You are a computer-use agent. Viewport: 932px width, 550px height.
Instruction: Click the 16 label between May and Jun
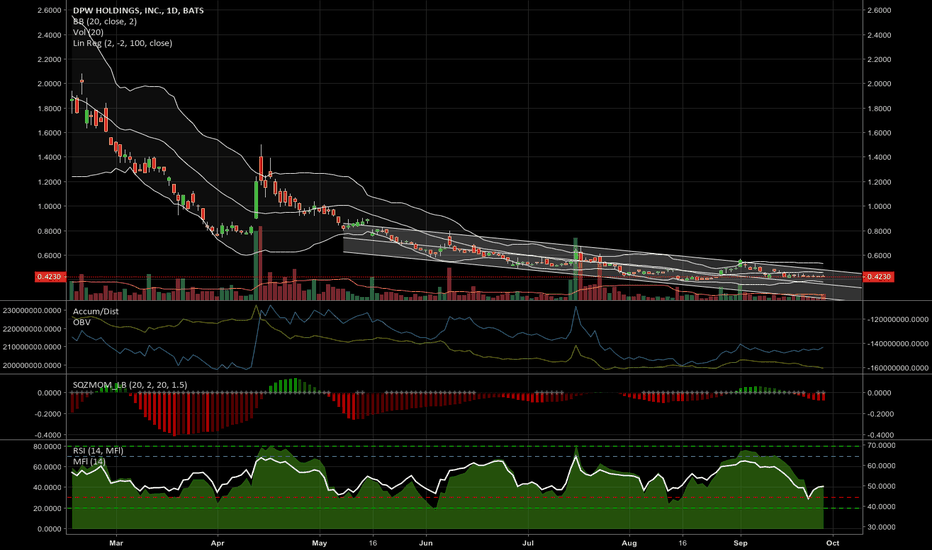(x=373, y=543)
